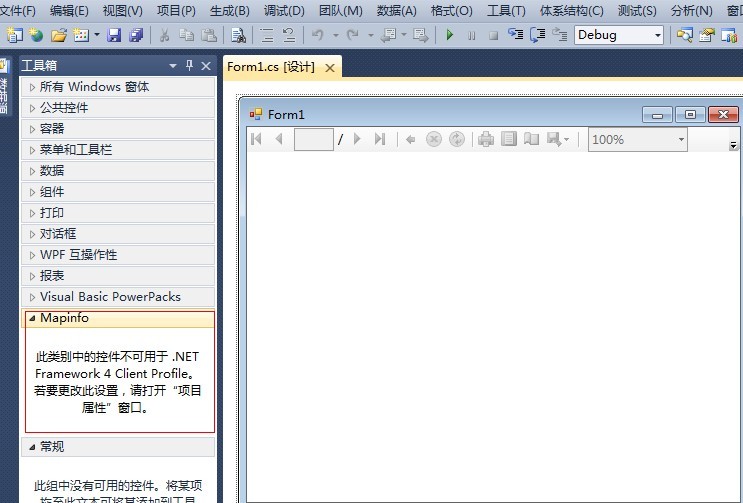The height and width of the screenshot is (503, 743).
Task: Click the Open File folder icon
Action: coord(59,35)
